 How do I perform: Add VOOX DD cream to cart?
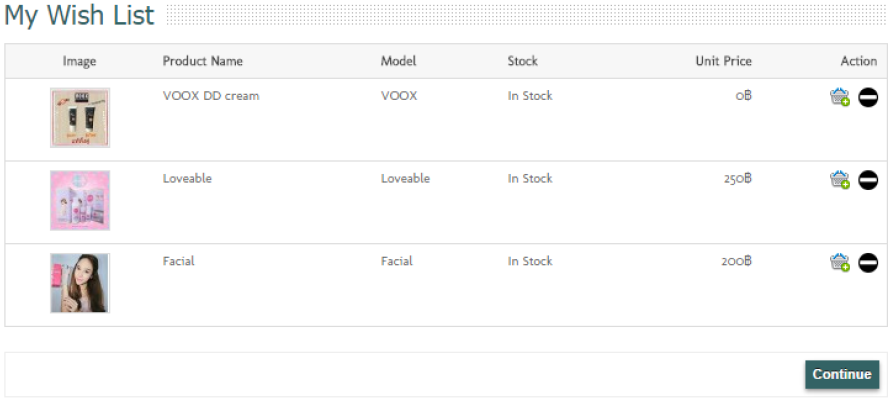click(x=839, y=97)
